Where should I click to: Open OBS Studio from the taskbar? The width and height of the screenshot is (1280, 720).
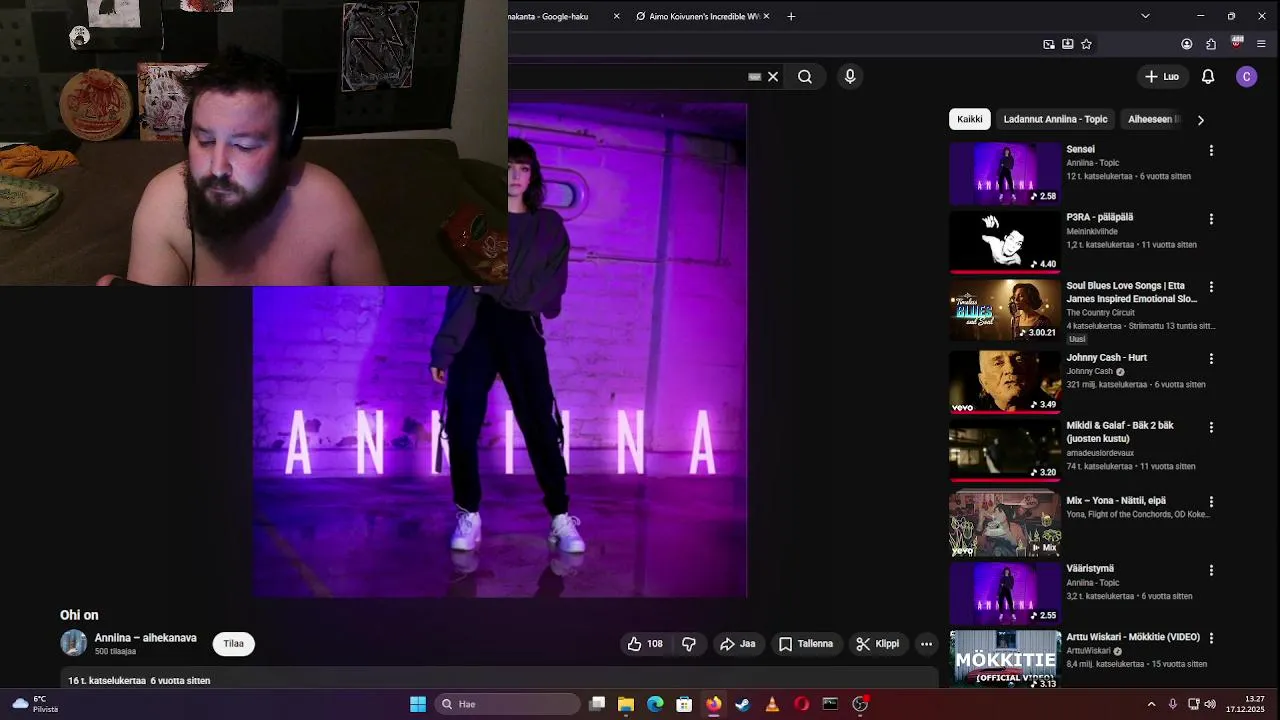(x=860, y=704)
